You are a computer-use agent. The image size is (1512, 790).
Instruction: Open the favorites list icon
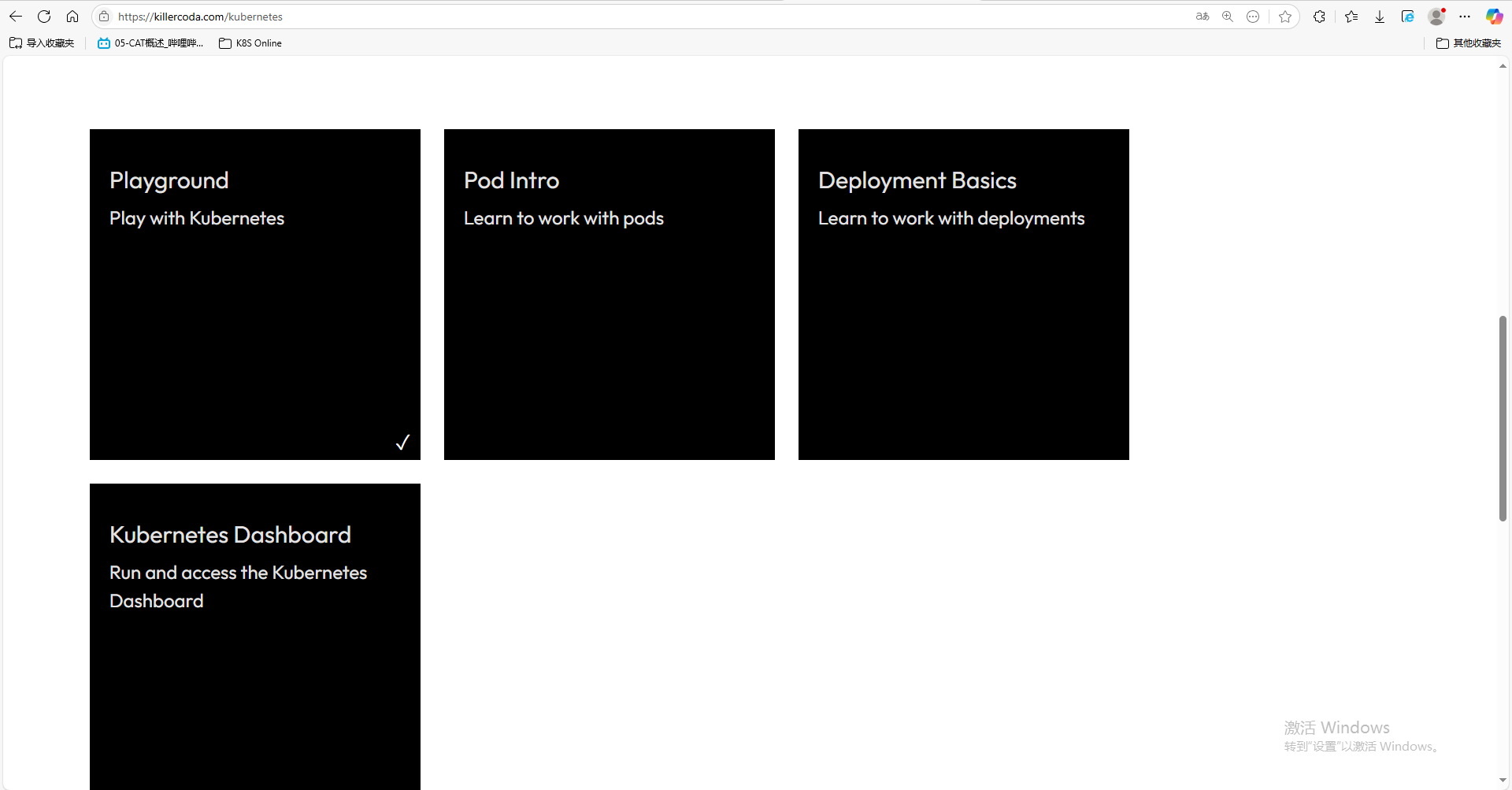point(1351,17)
